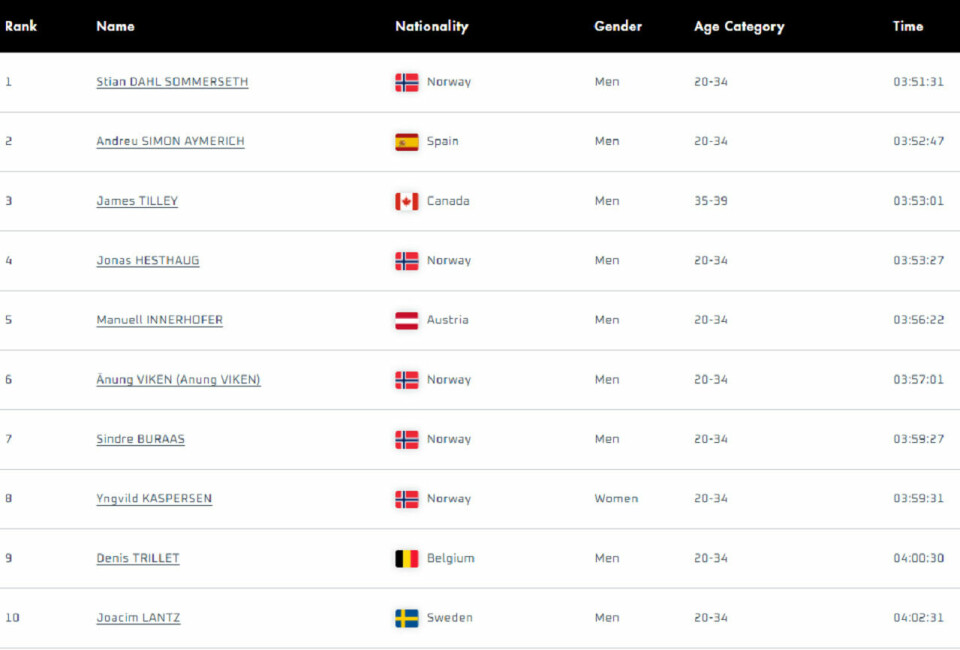Image resolution: width=960 pixels, height=650 pixels.
Task: Click the Austria flag icon
Action: [x=407, y=321]
